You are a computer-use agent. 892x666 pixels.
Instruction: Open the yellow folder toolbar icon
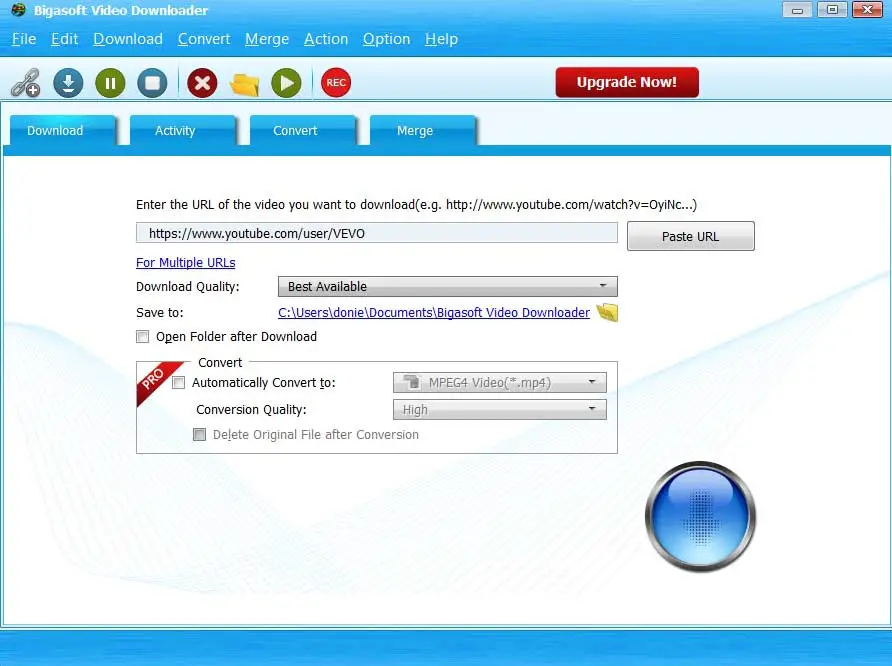(x=245, y=84)
